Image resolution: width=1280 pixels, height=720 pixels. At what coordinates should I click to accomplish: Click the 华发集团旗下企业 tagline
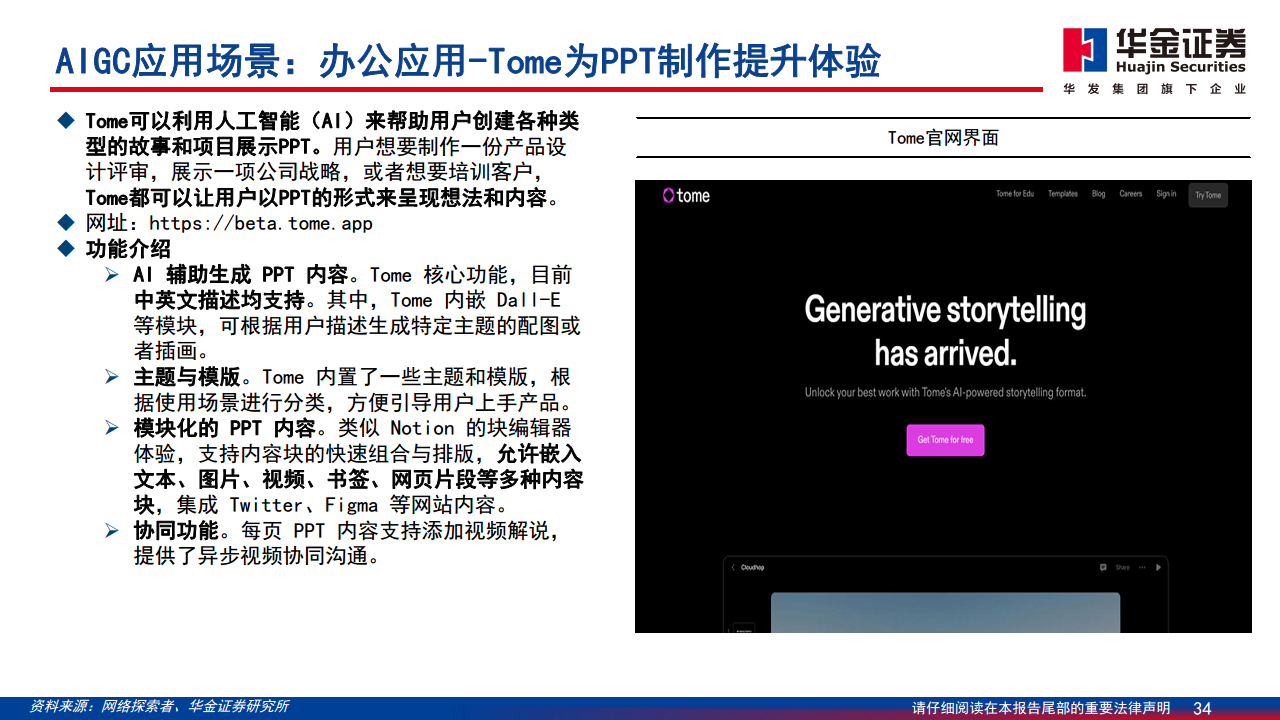pyautogui.click(x=1155, y=89)
